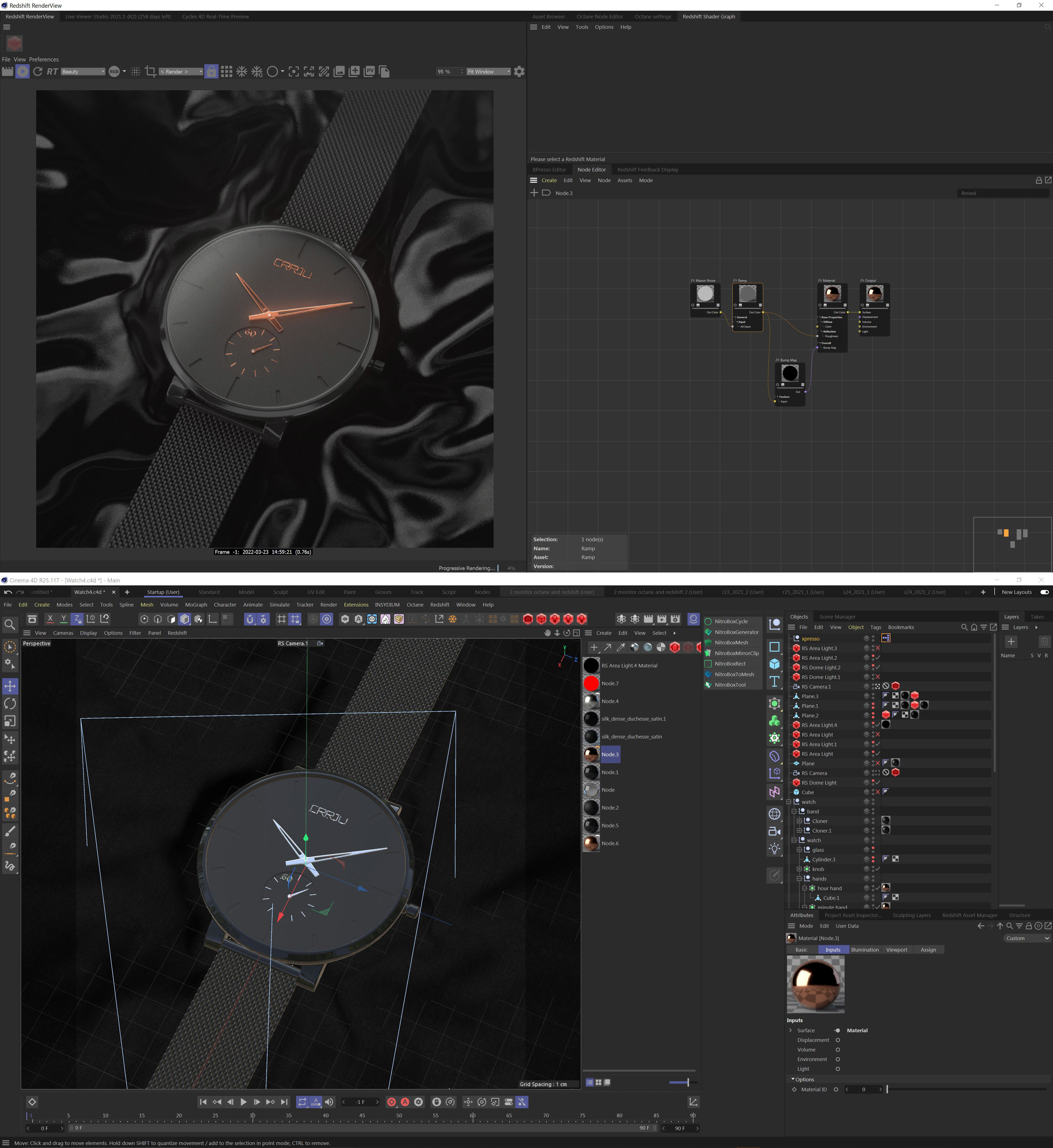The image size is (1053, 1148).
Task: Click the Z axis lock icon
Action: pyautogui.click(x=77, y=619)
